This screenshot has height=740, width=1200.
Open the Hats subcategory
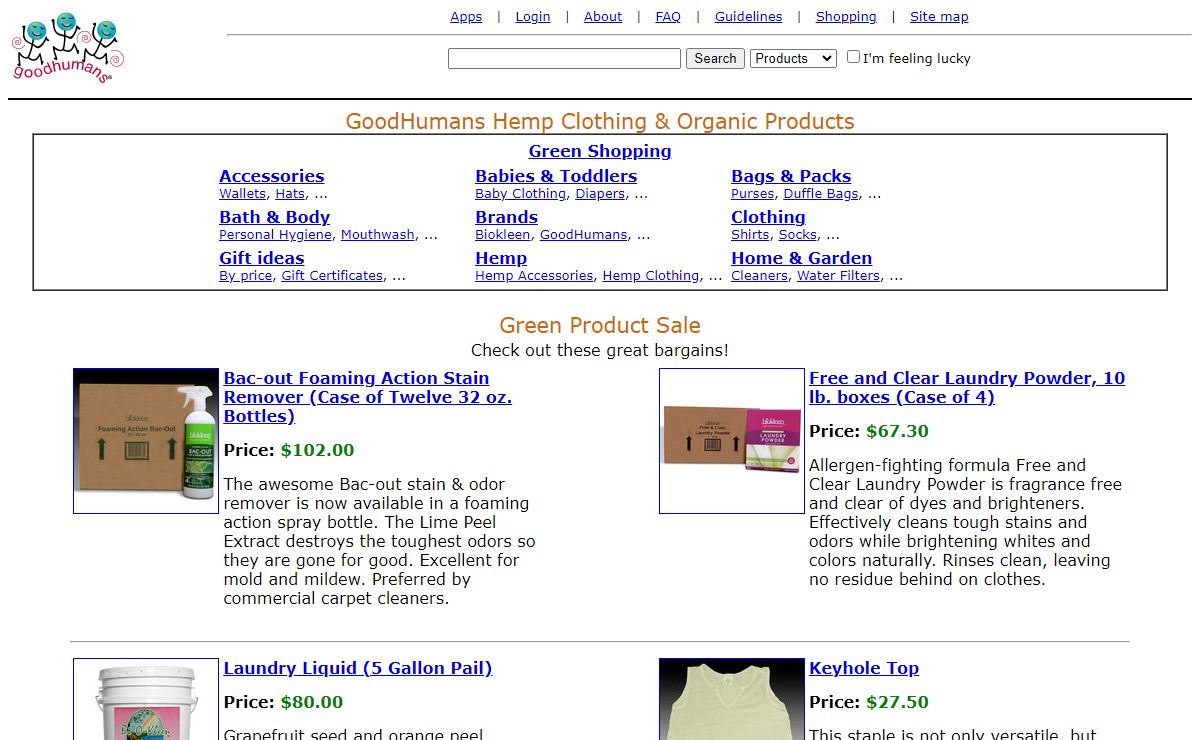tap(290, 194)
